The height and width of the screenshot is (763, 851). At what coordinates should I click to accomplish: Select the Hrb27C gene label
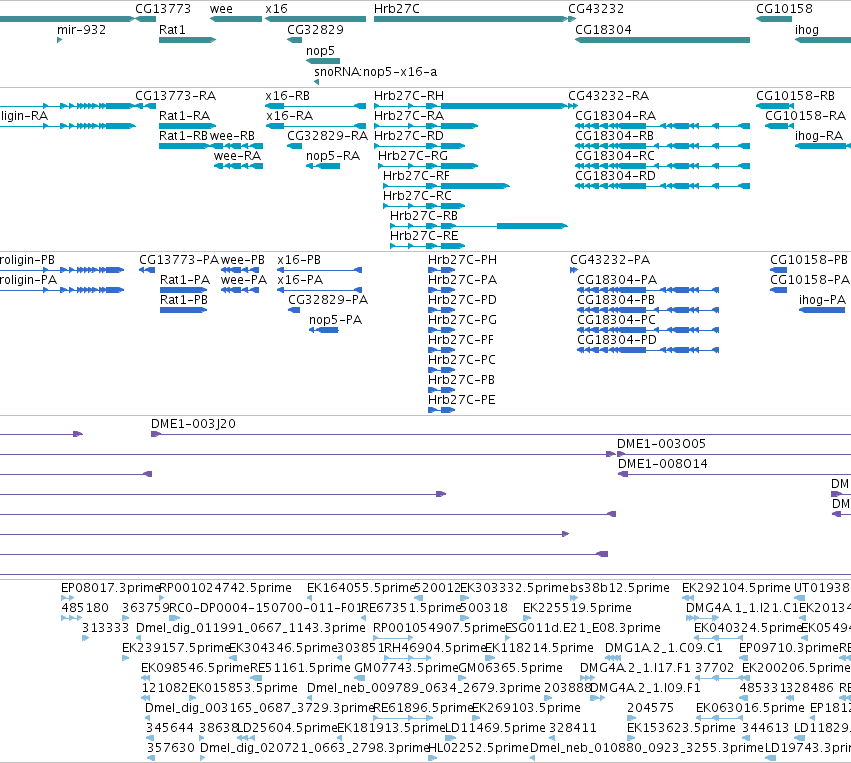tap(396, 9)
